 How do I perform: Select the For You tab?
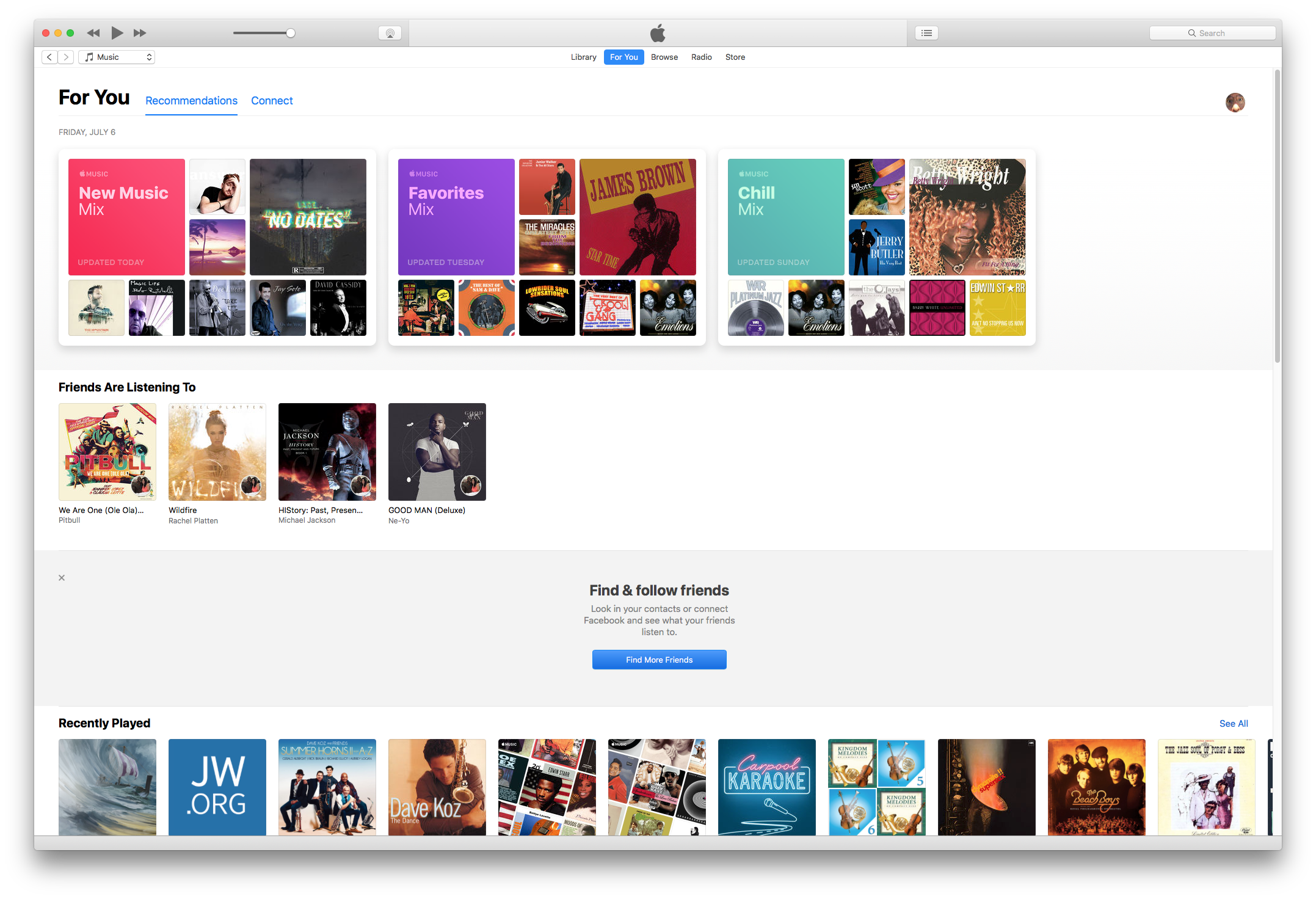(x=623, y=57)
